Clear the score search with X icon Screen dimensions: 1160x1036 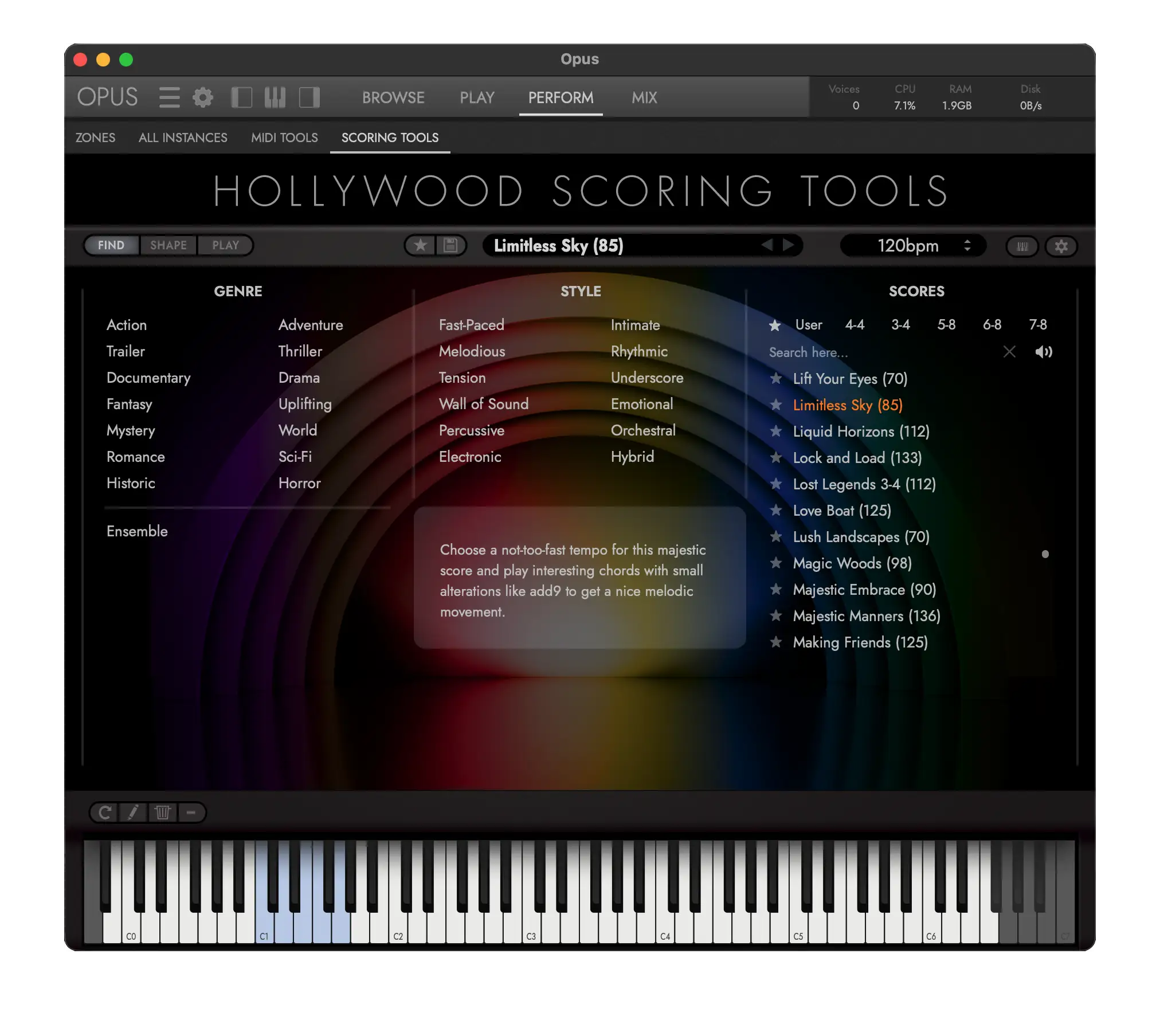tap(1009, 352)
